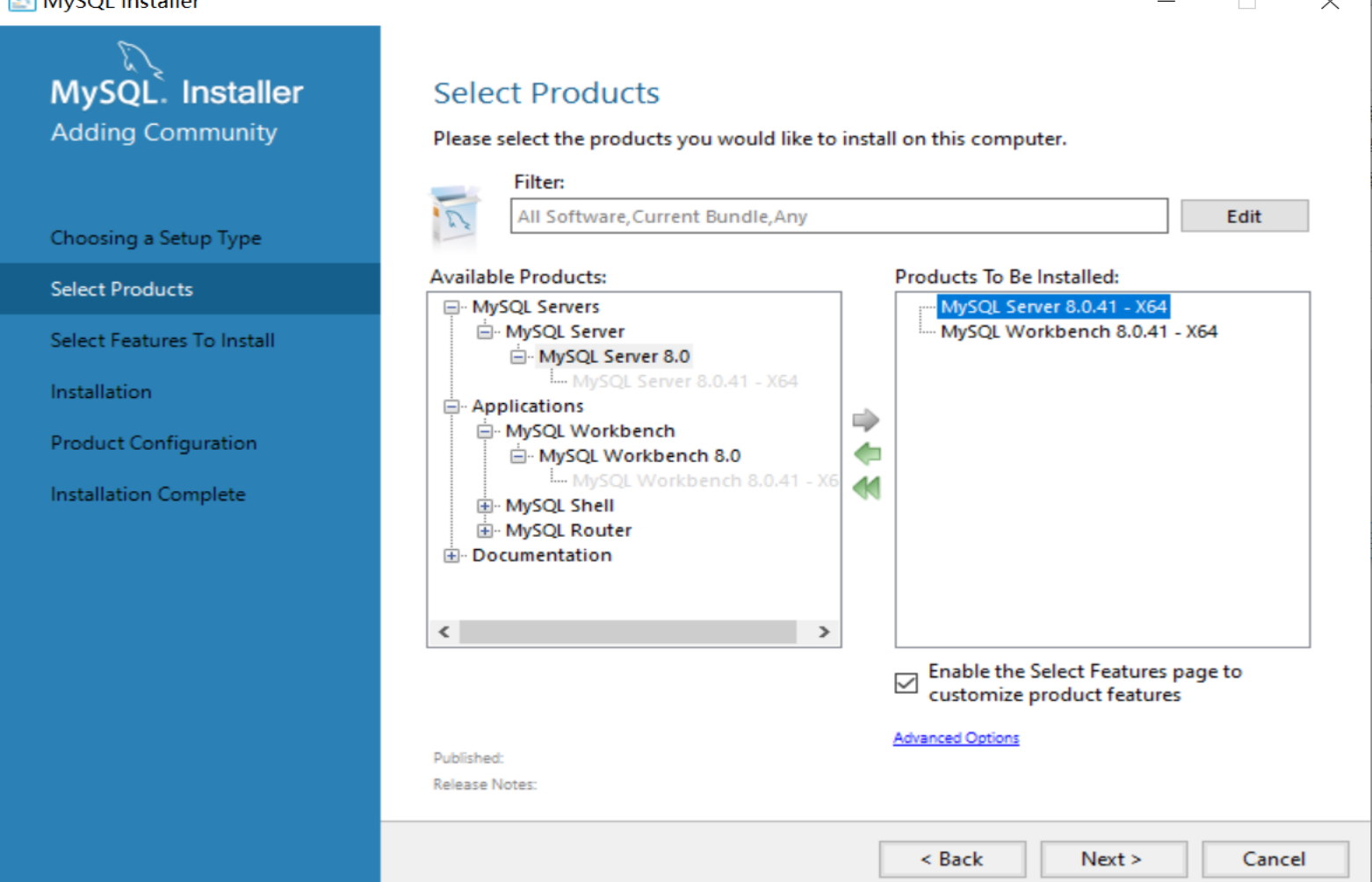
Task: Click the scroll left arrow in Available Products
Action: click(x=444, y=632)
